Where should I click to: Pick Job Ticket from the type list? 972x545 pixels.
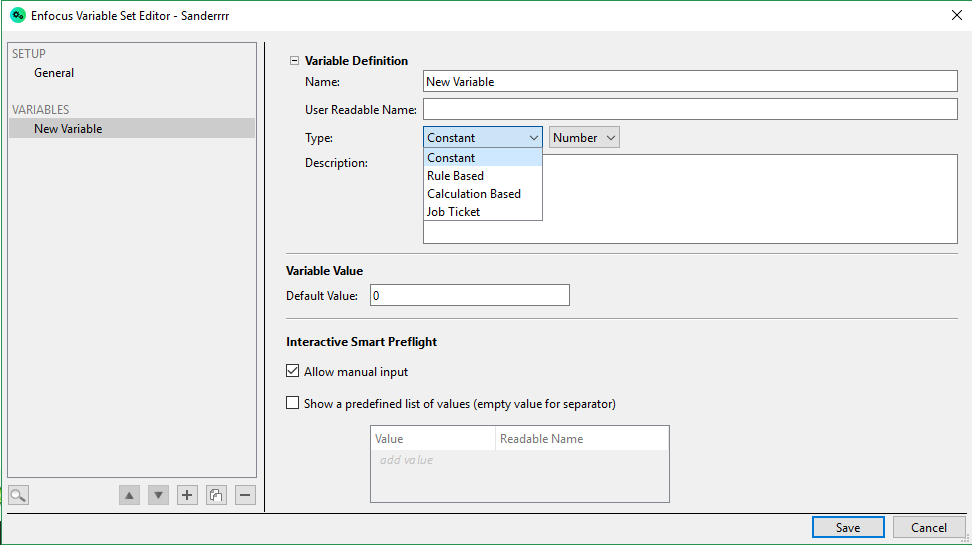(453, 212)
